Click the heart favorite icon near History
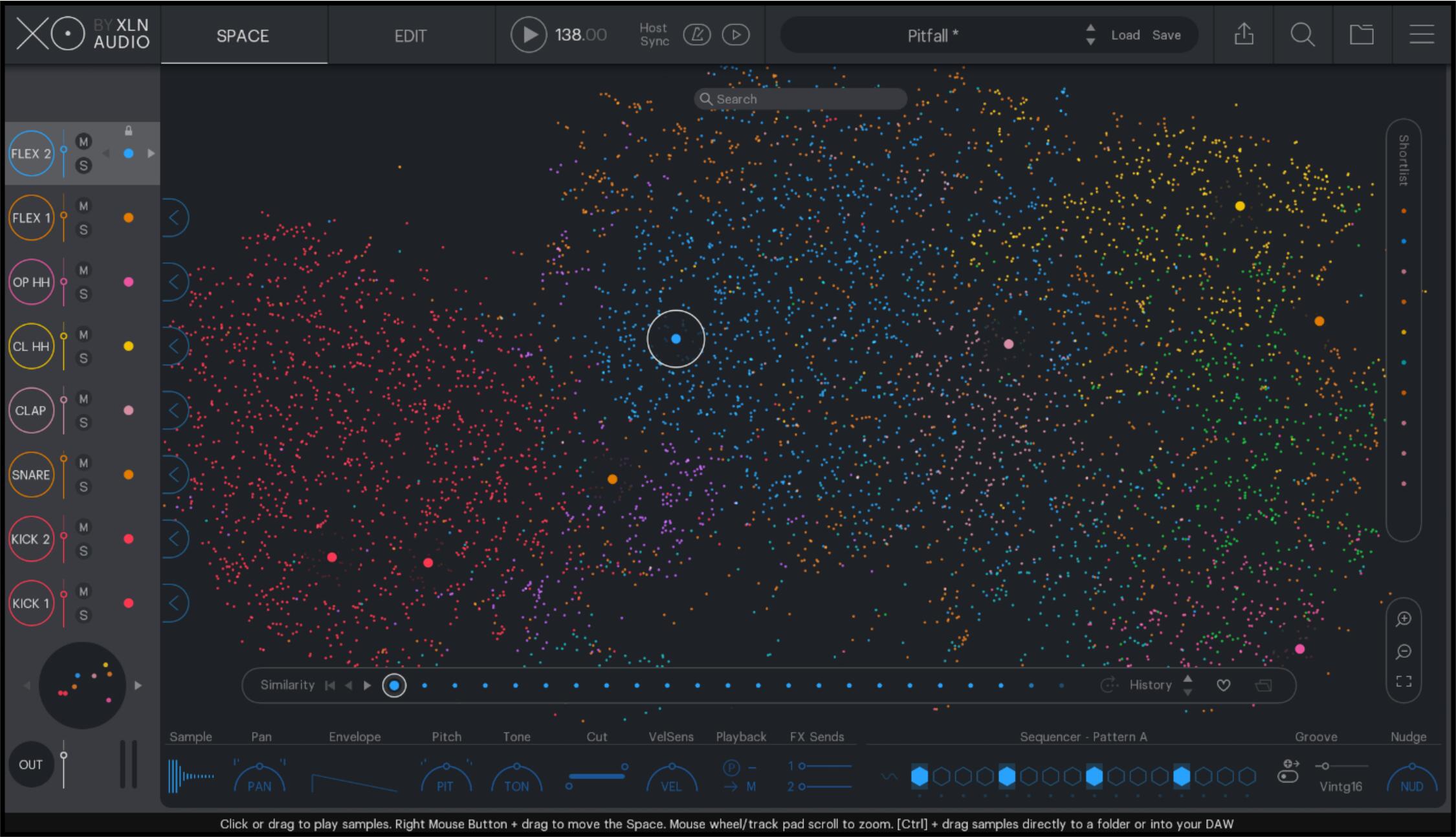Screen dimensions: 1456x837 (1223, 685)
